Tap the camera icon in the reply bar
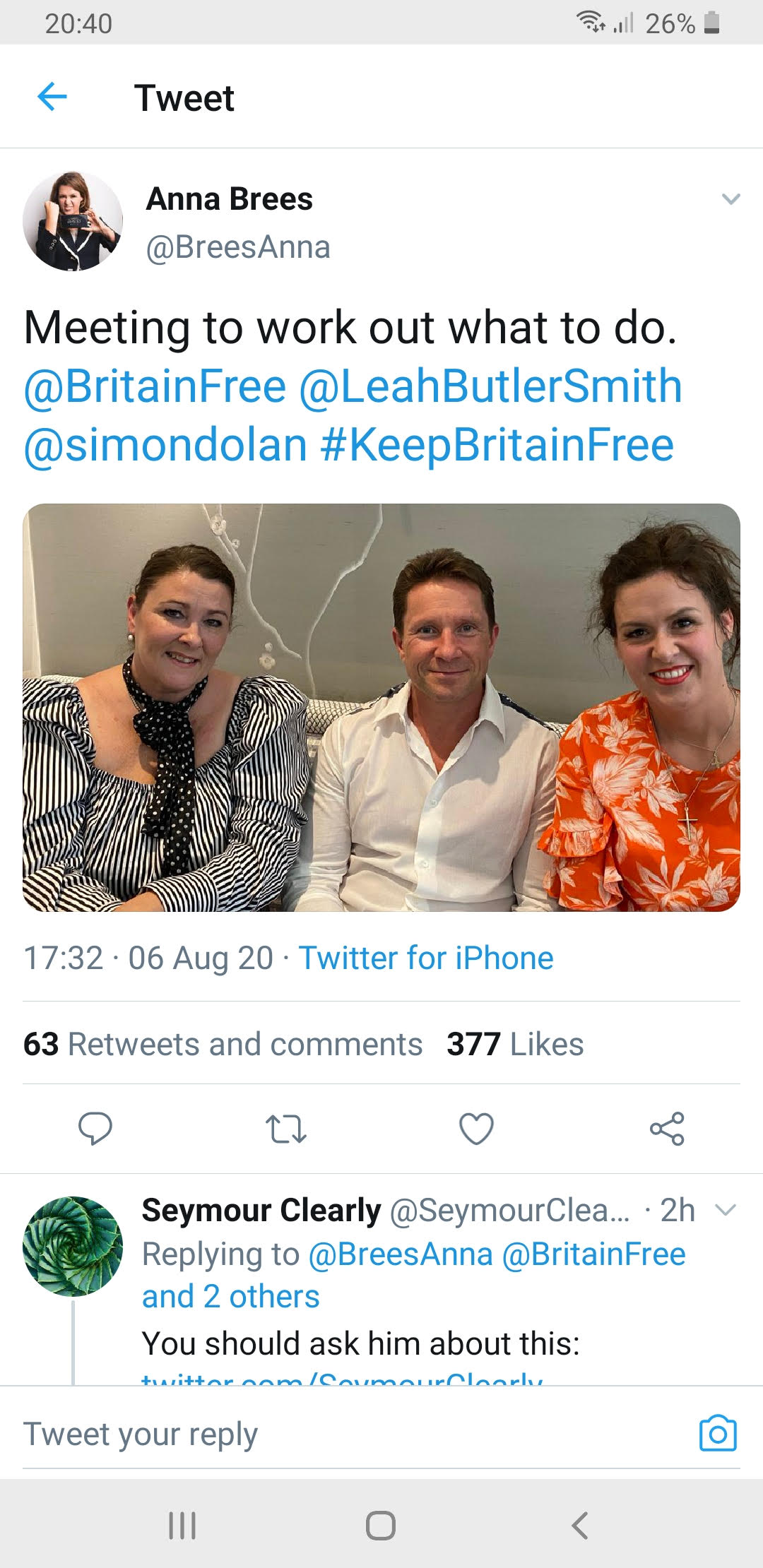The width and height of the screenshot is (763, 1568). click(718, 1434)
